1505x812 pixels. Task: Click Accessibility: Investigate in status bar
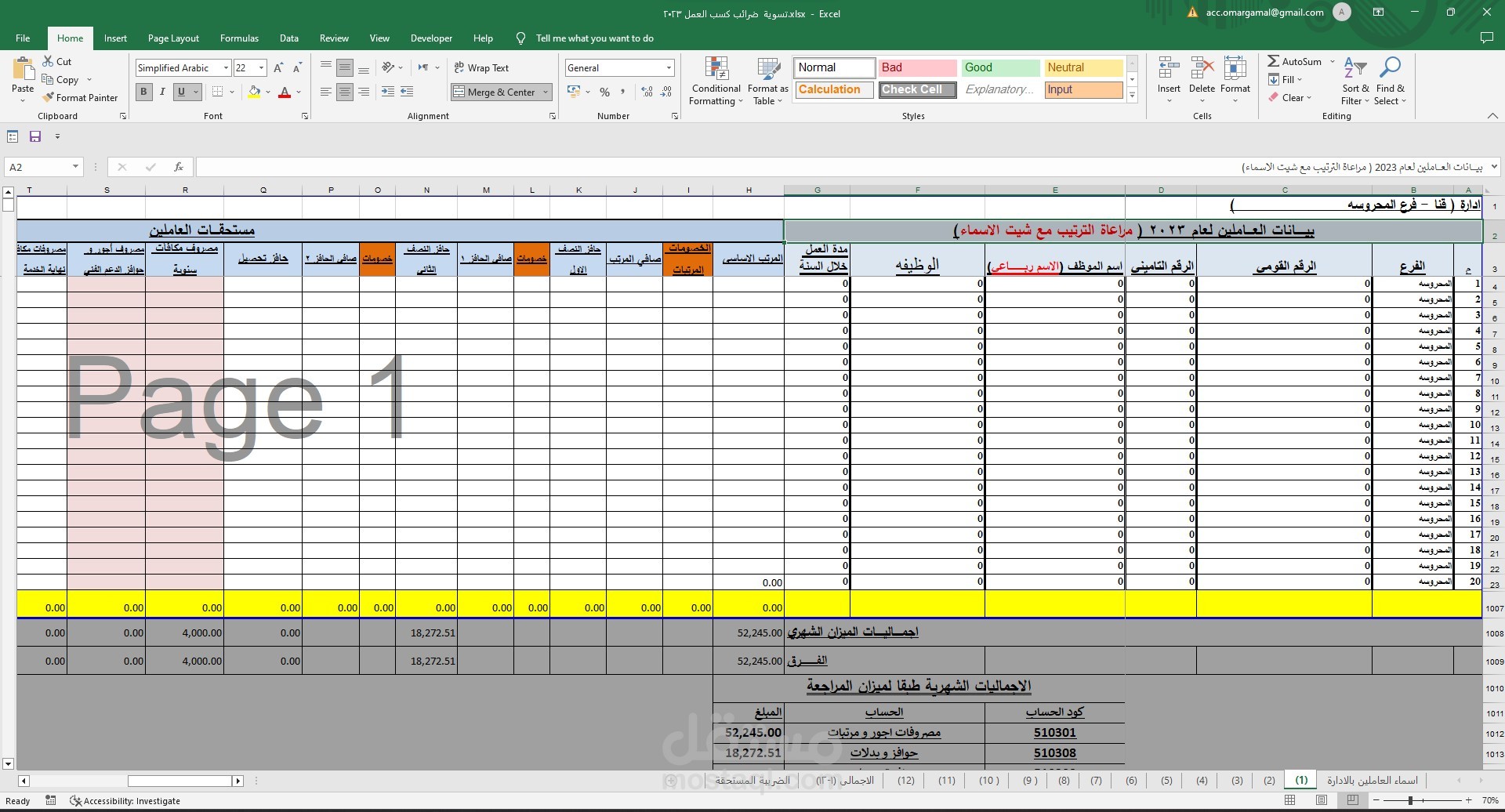pos(125,801)
